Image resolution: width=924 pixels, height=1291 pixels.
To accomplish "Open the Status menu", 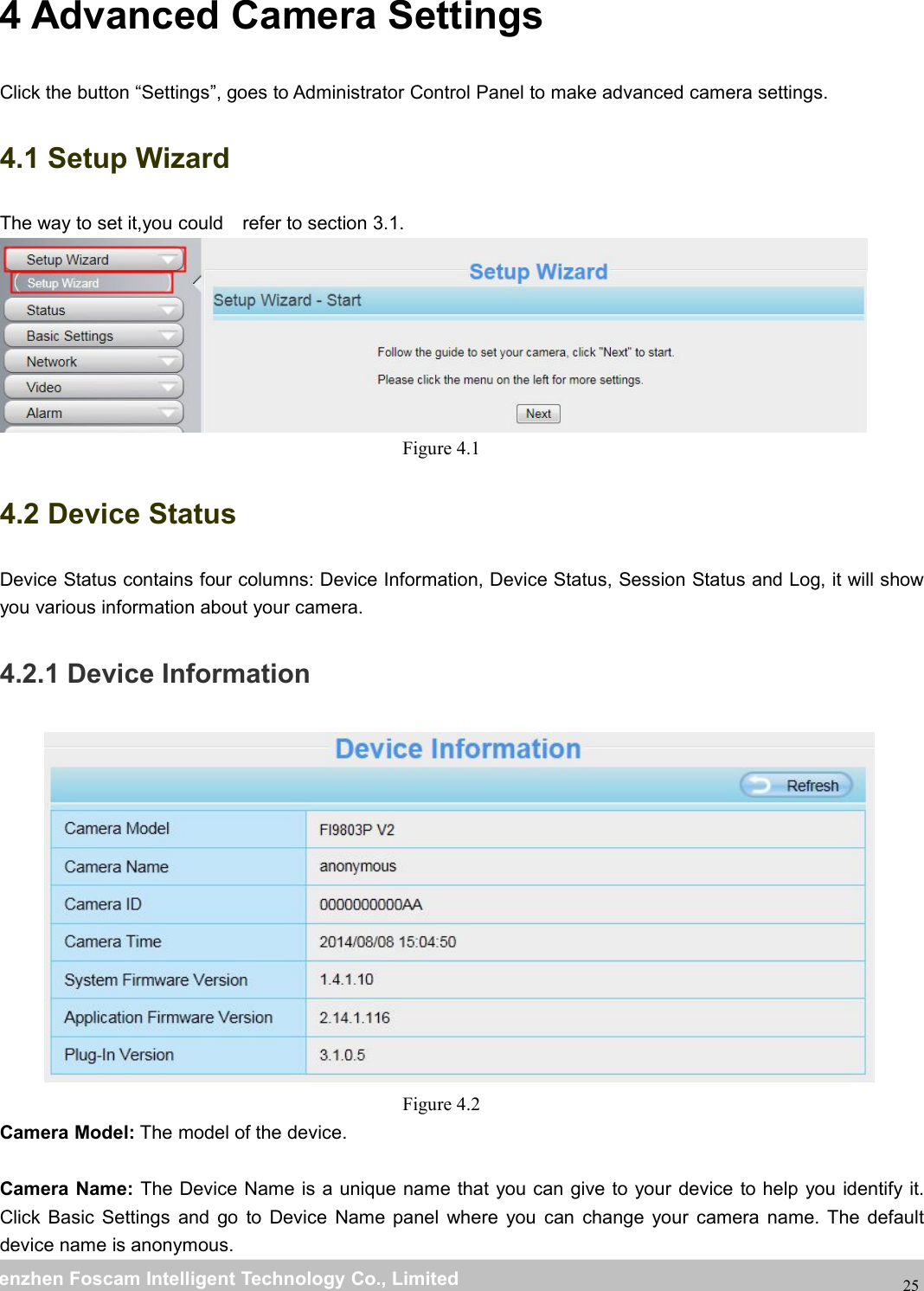I will click(x=93, y=310).
